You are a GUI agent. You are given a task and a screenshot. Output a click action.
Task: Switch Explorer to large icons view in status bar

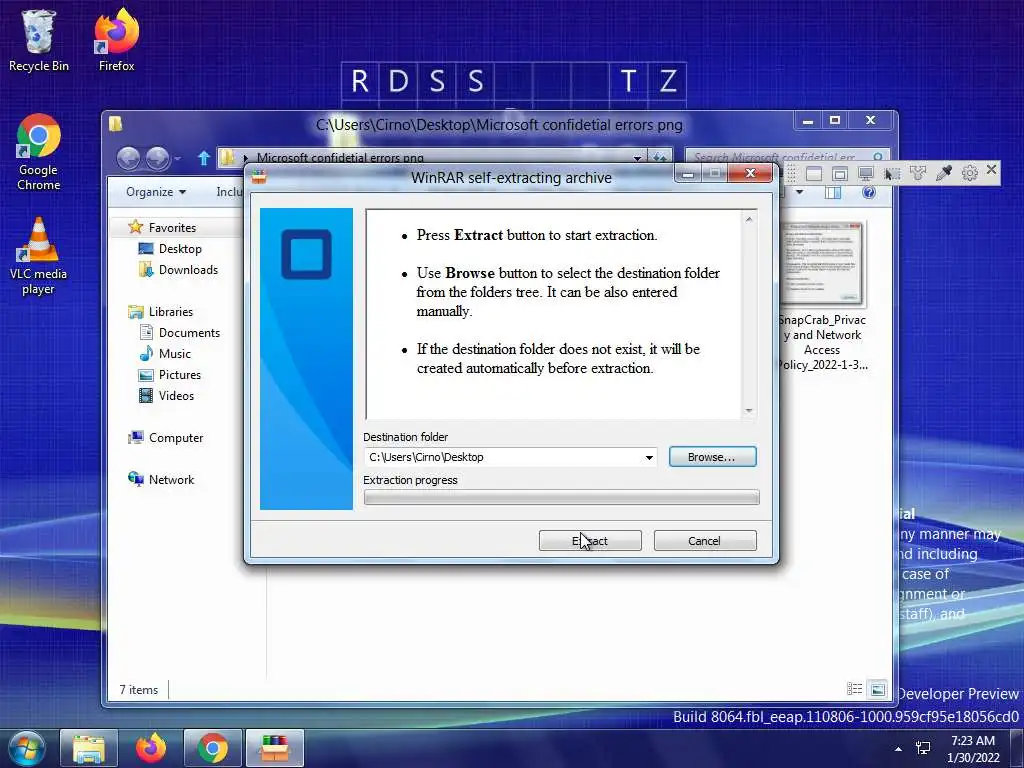(878, 689)
